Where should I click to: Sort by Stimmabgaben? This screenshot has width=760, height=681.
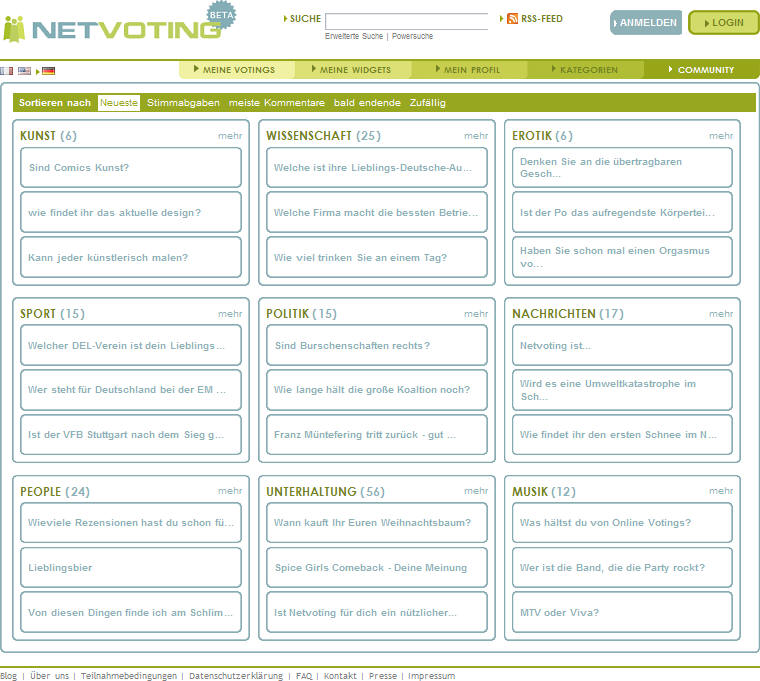183,103
